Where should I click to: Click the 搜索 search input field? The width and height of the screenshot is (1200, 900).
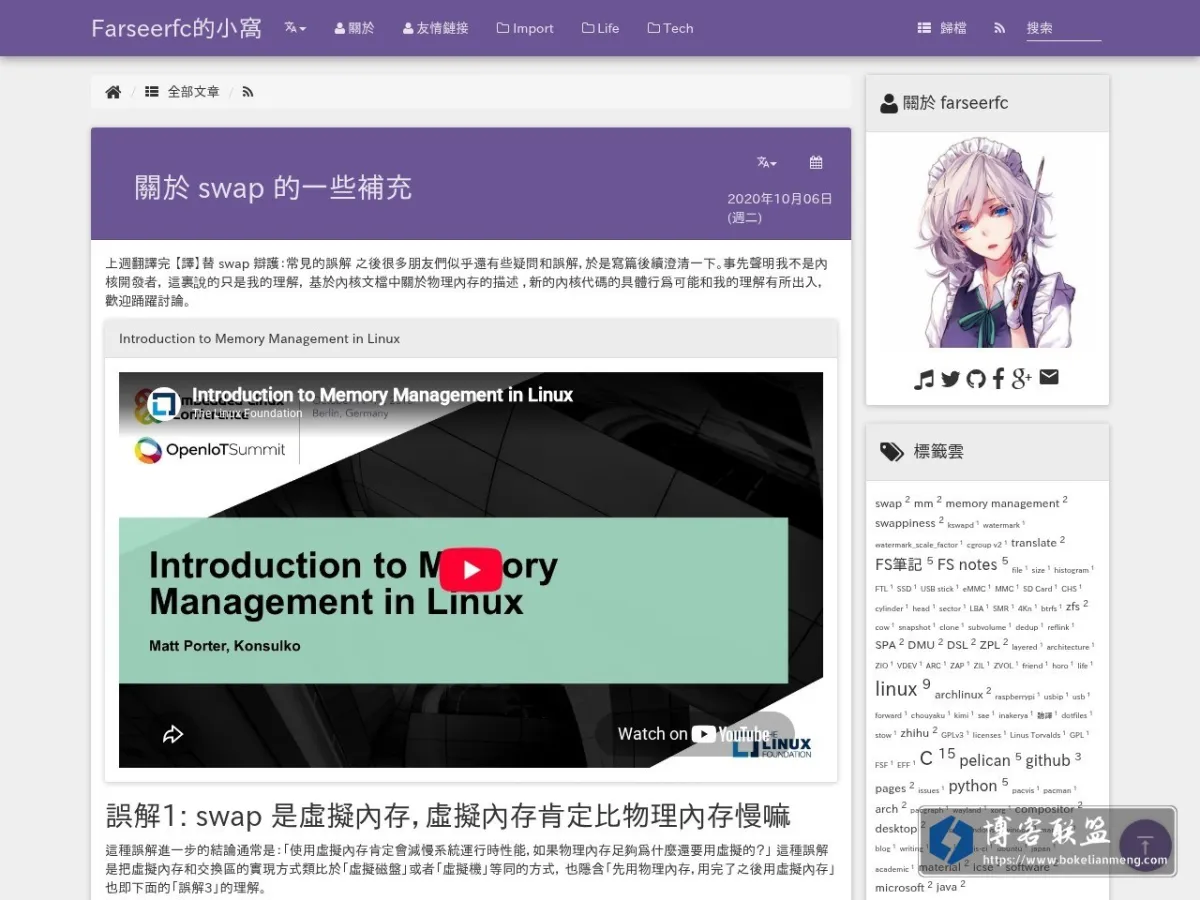(x=1063, y=28)
